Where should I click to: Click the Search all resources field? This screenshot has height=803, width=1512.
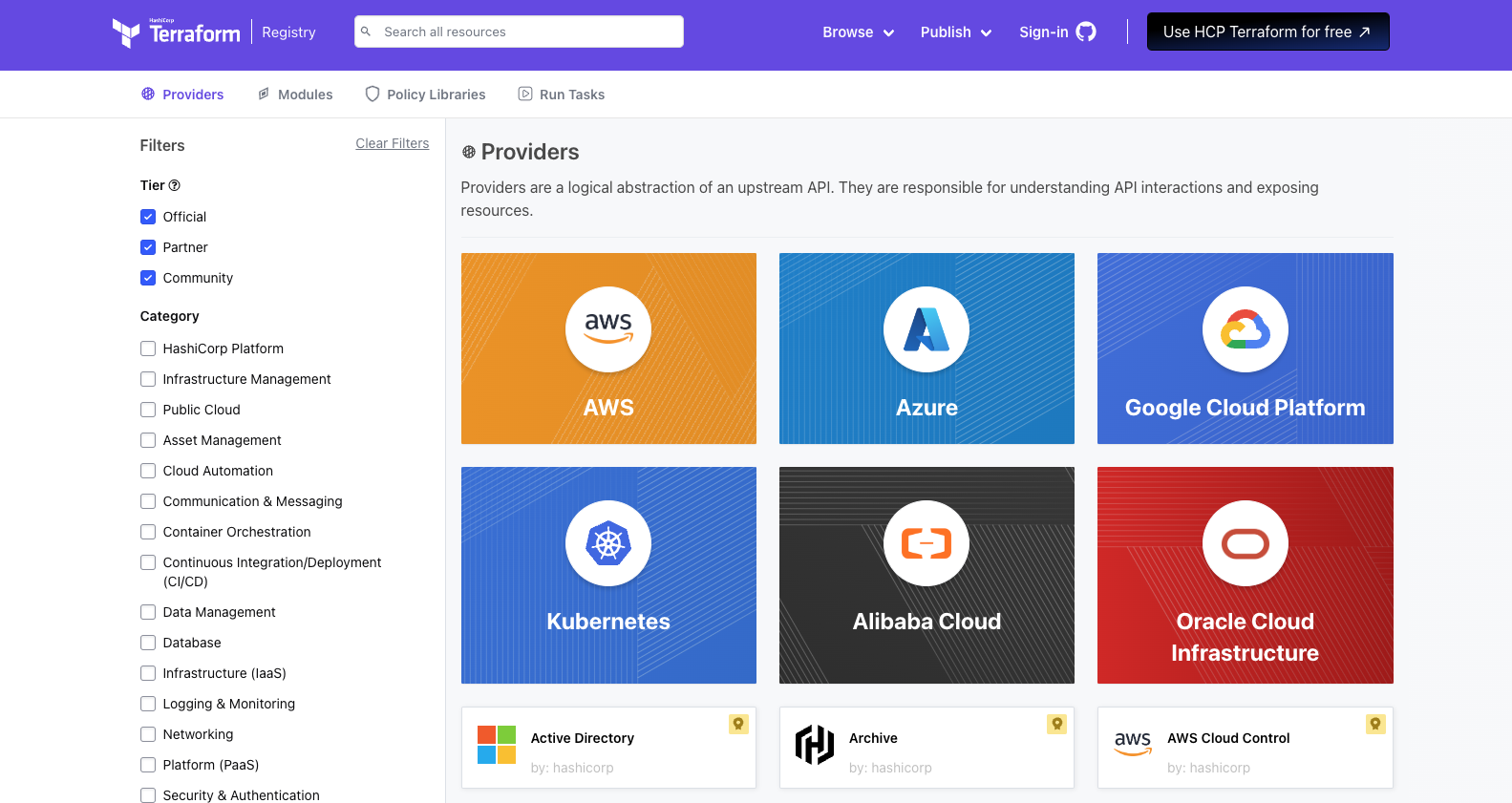(519, 32)
